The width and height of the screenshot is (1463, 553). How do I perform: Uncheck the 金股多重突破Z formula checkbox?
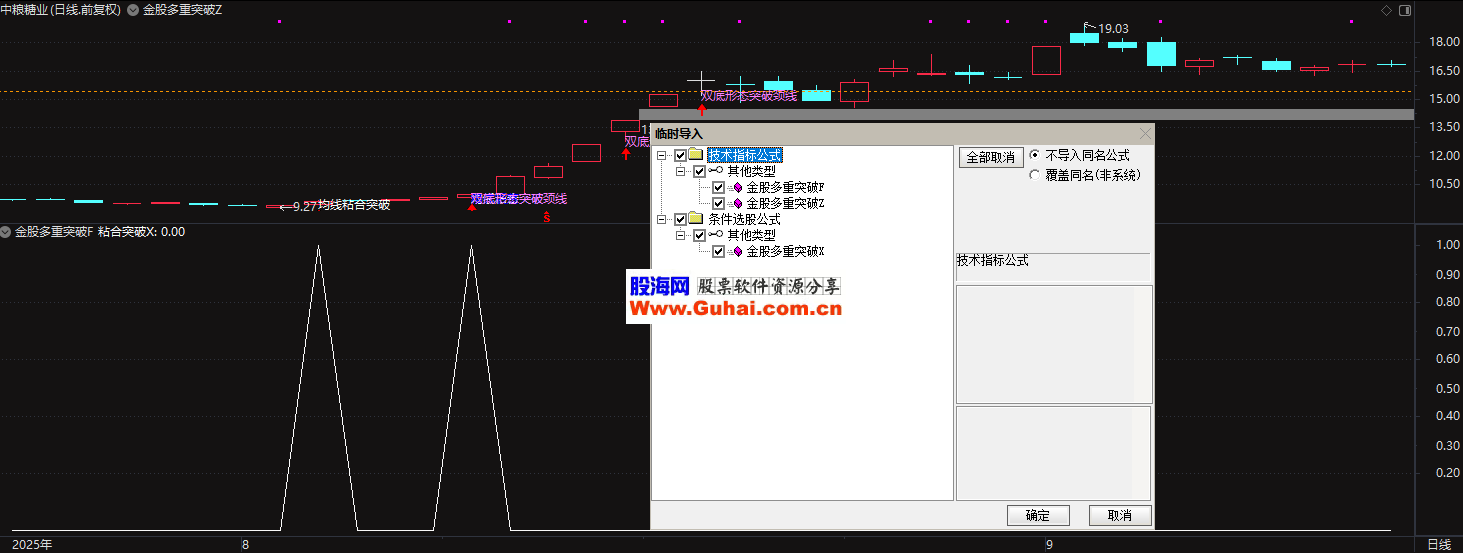point(718,203)
